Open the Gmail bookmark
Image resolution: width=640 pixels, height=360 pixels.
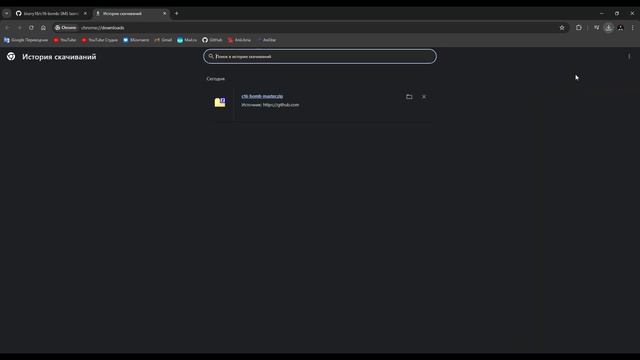tap(163, 40)
